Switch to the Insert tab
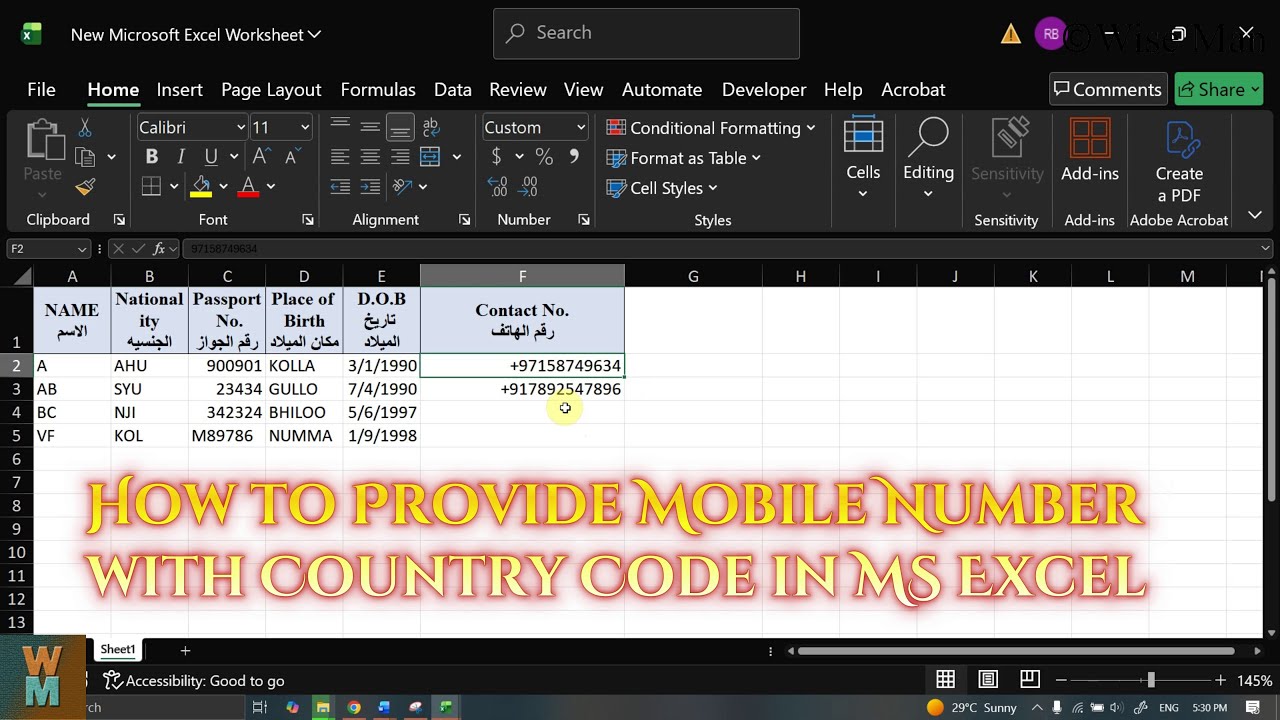This screenshot has height=720, width=1280. tap(180, 89)
